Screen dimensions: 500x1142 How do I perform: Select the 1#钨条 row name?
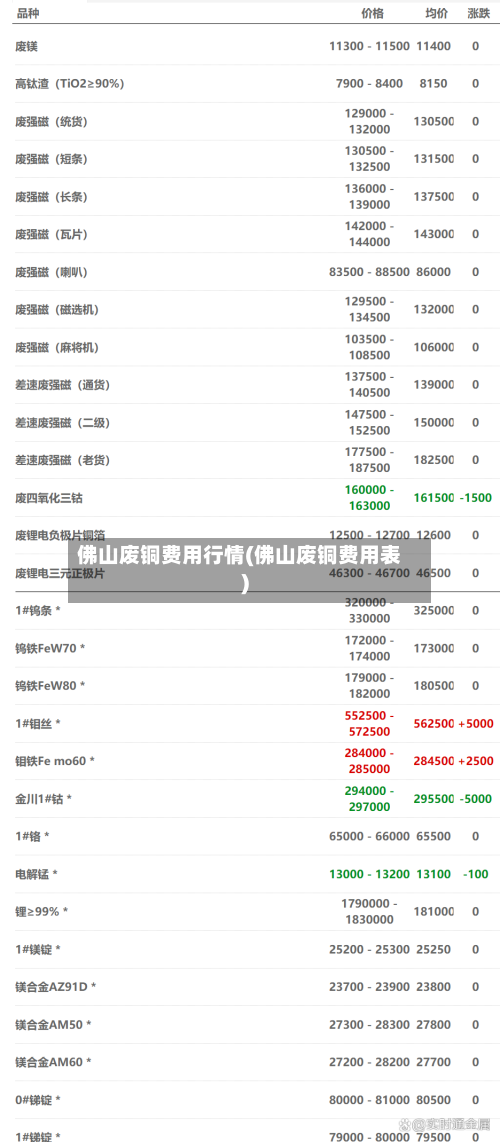[38, 610]
